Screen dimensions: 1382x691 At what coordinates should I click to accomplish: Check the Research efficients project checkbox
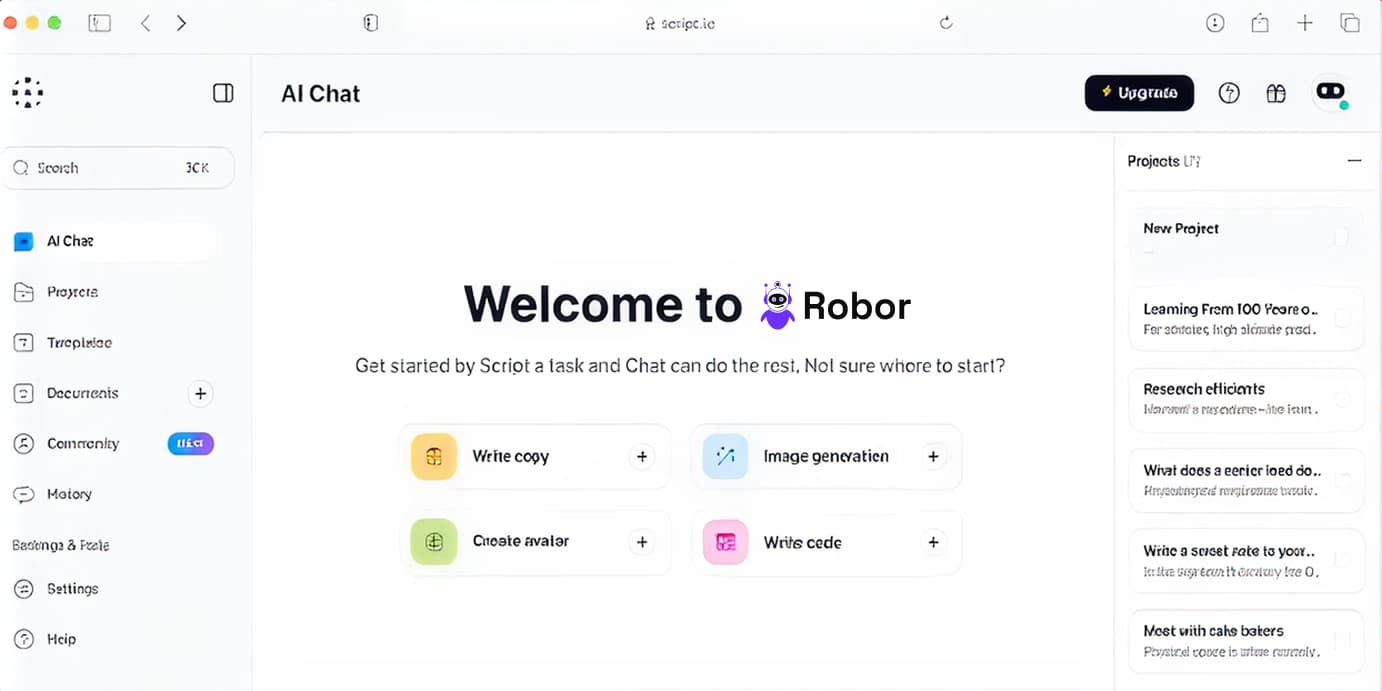1341,398
